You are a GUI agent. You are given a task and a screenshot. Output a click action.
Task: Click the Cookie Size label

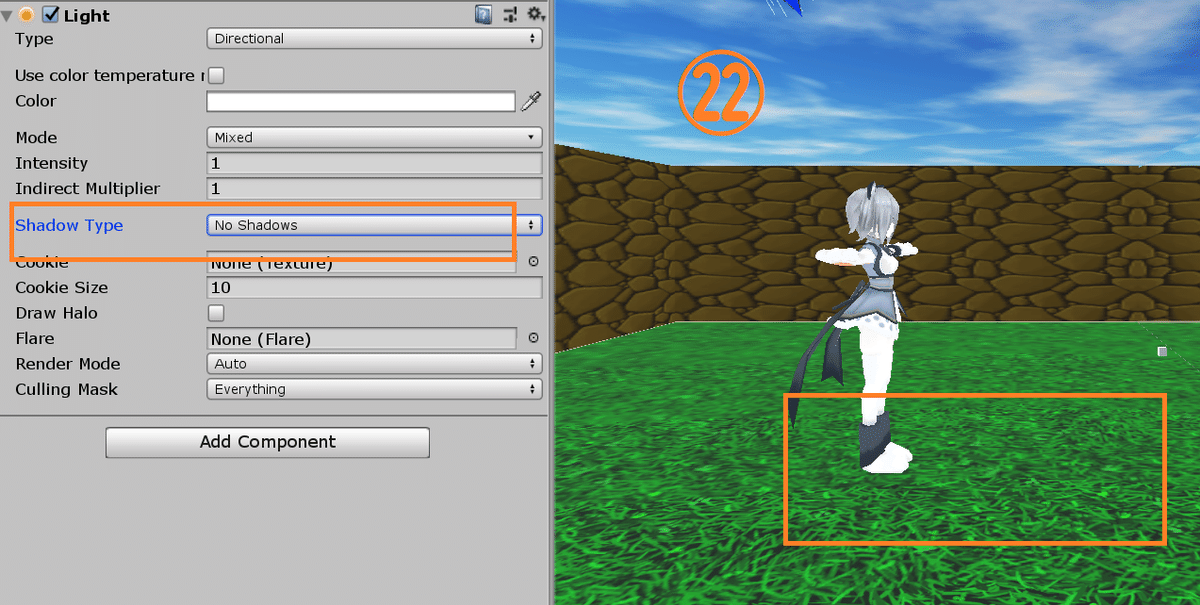61,288
